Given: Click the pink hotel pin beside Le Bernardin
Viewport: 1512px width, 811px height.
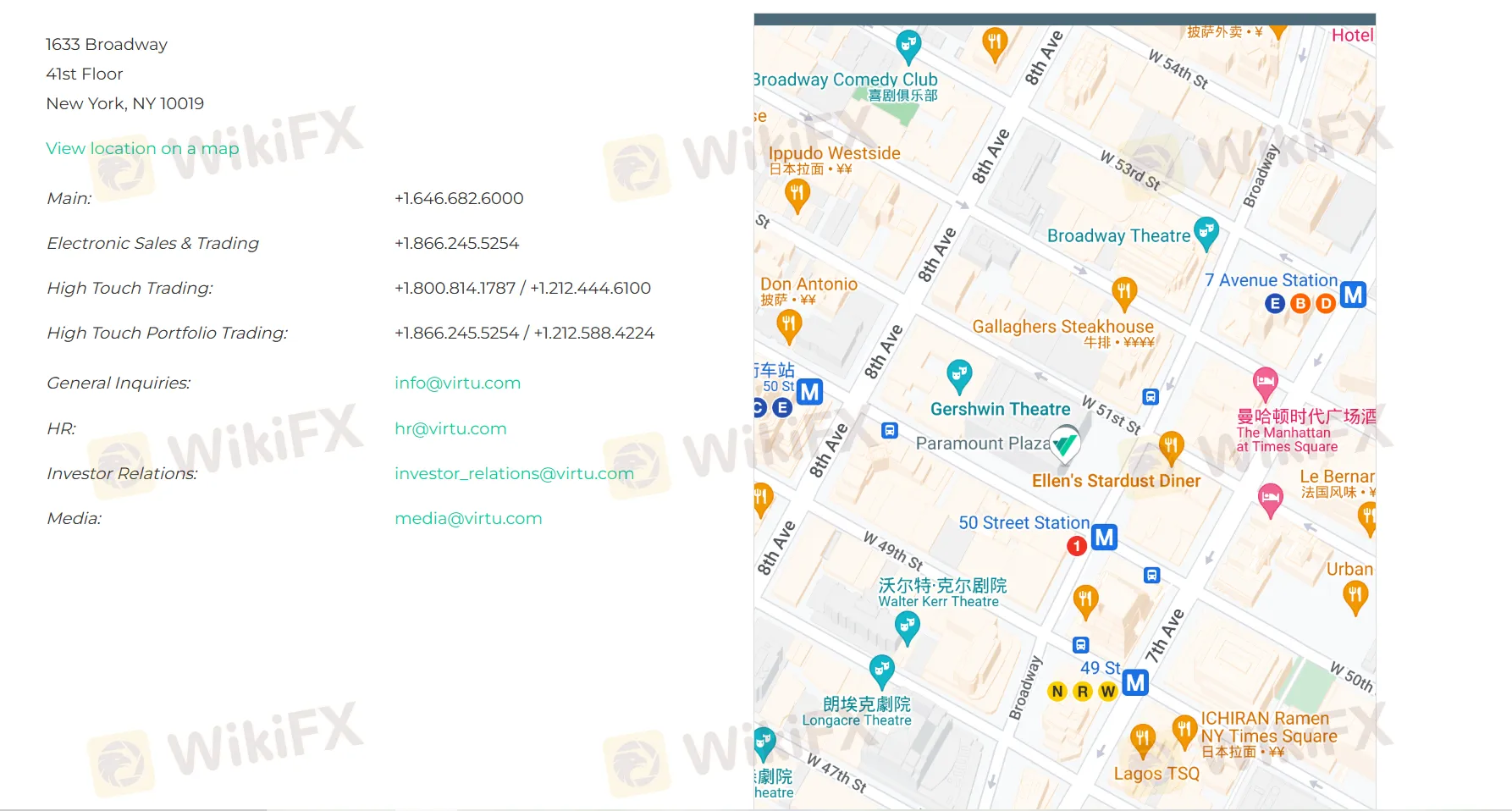Looking at the screenshot, I should coord(1271,499).
